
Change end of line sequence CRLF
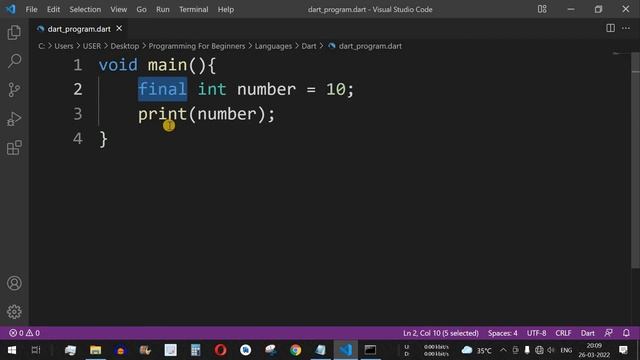point(563,333)
